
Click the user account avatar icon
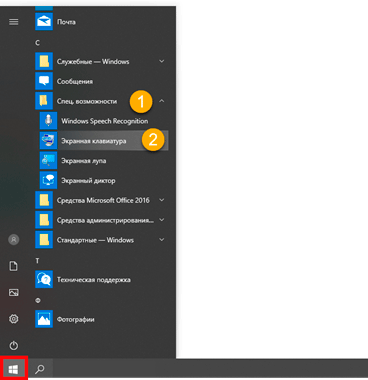coord(14,239)
